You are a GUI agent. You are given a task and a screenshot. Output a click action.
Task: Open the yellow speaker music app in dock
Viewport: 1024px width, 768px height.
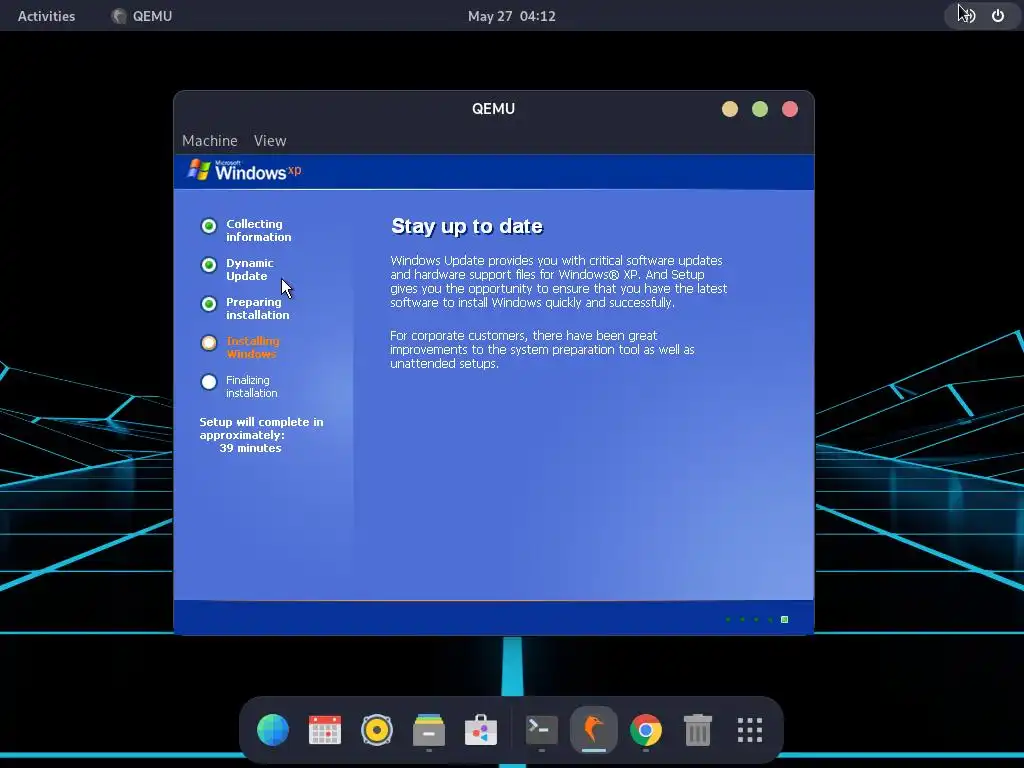(x=377, y=729)
